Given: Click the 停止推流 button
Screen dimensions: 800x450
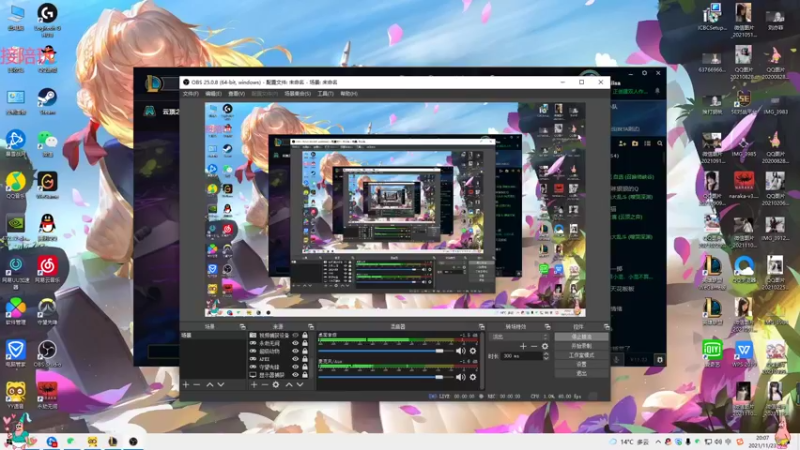Looking at the screenshot, I should 581,337.
